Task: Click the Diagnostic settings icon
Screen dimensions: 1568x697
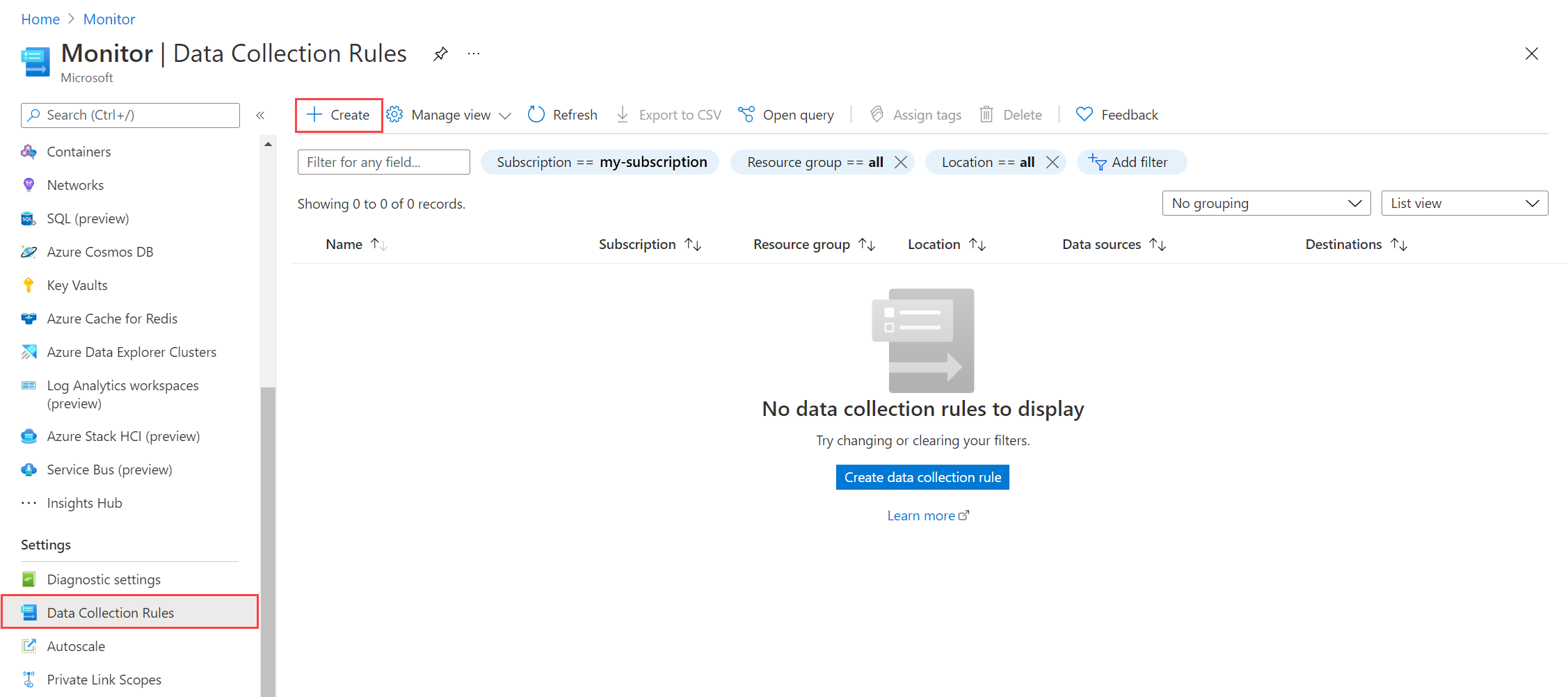Action: point(29,579)
